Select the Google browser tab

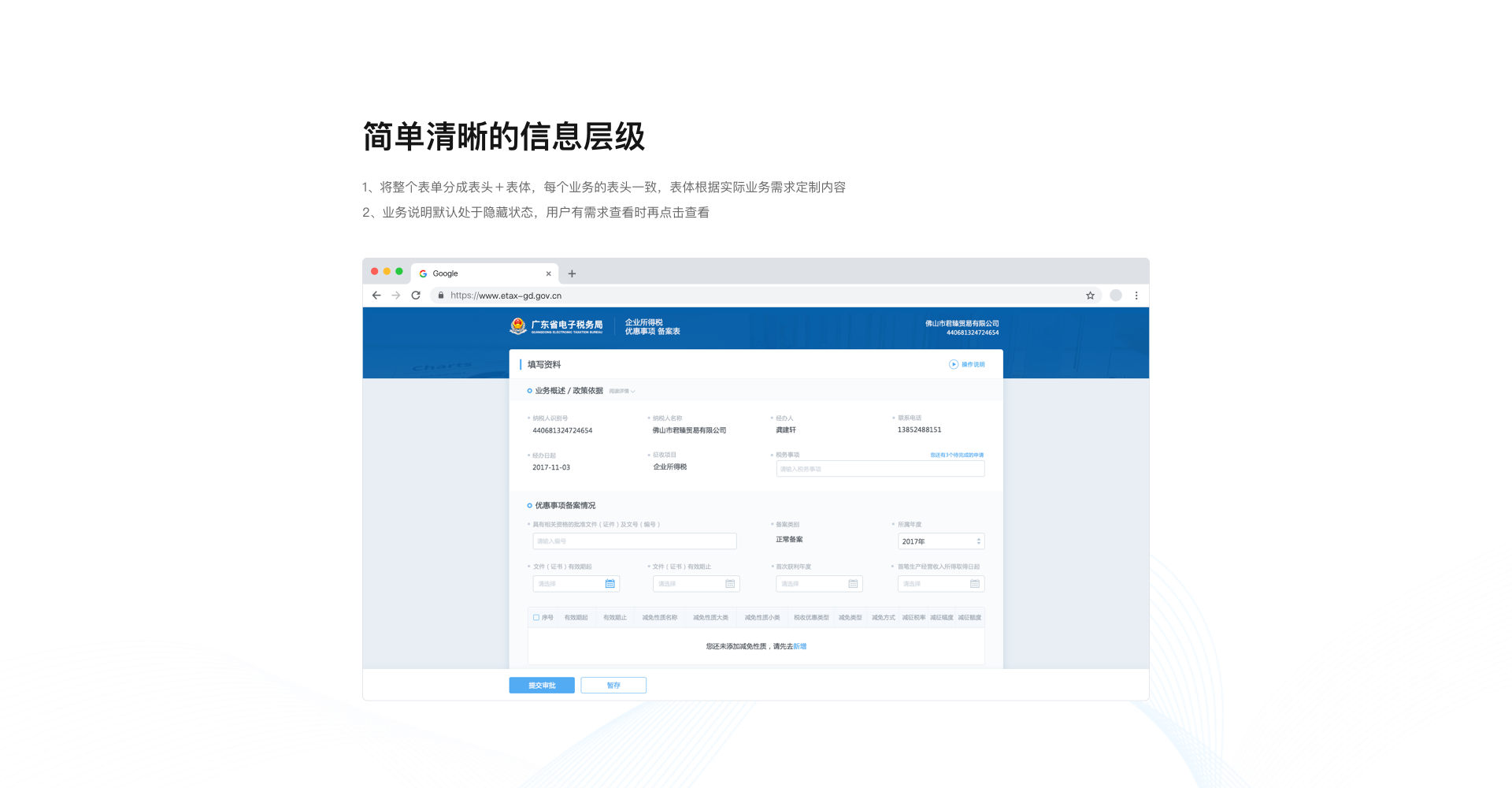[484, 273]
